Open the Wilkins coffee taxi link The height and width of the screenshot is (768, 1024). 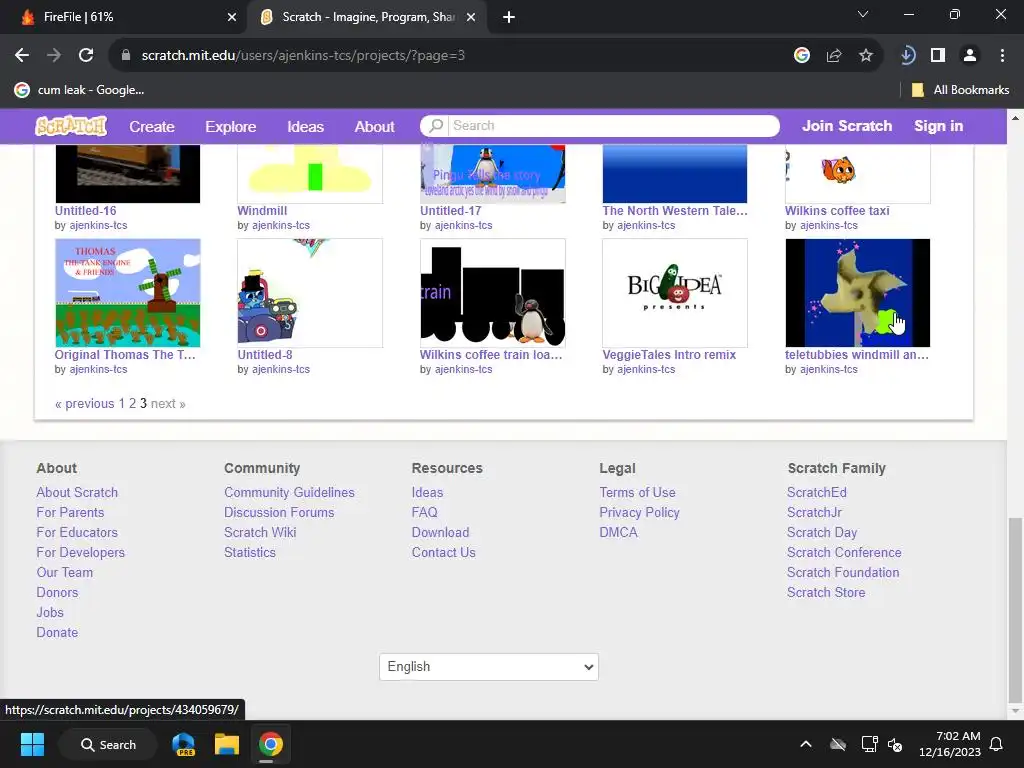coord(837,211)
